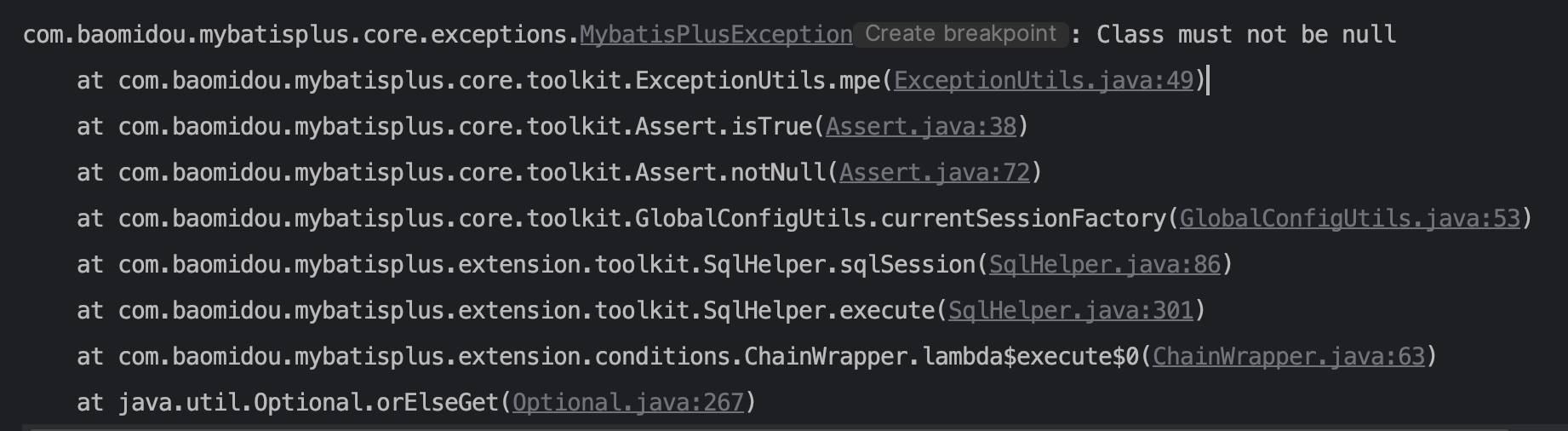The height and width of the screenshot is (431, 1568).
Task: Open the ExceptionUtils.java:49 link
Action: (1044, 81)
